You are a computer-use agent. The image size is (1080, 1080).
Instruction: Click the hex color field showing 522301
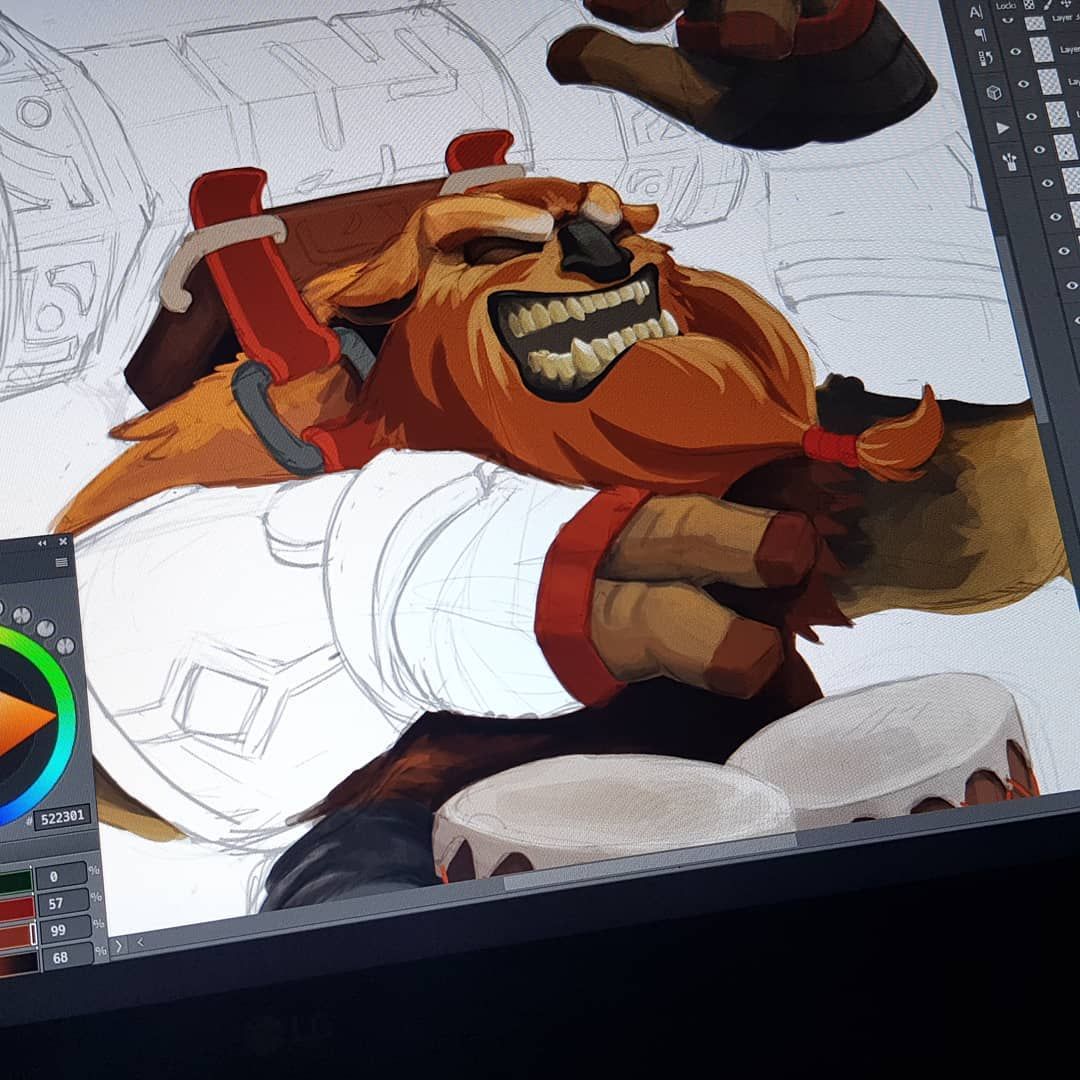(x=62, y=816)
